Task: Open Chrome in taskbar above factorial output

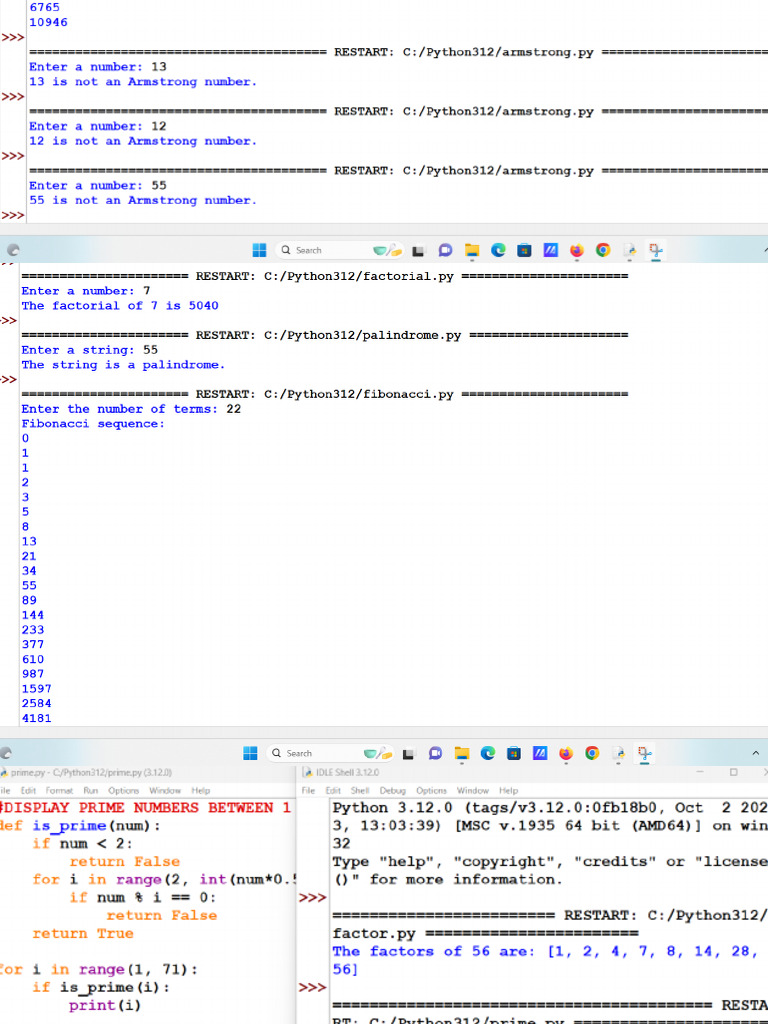Action: [602, 250]
